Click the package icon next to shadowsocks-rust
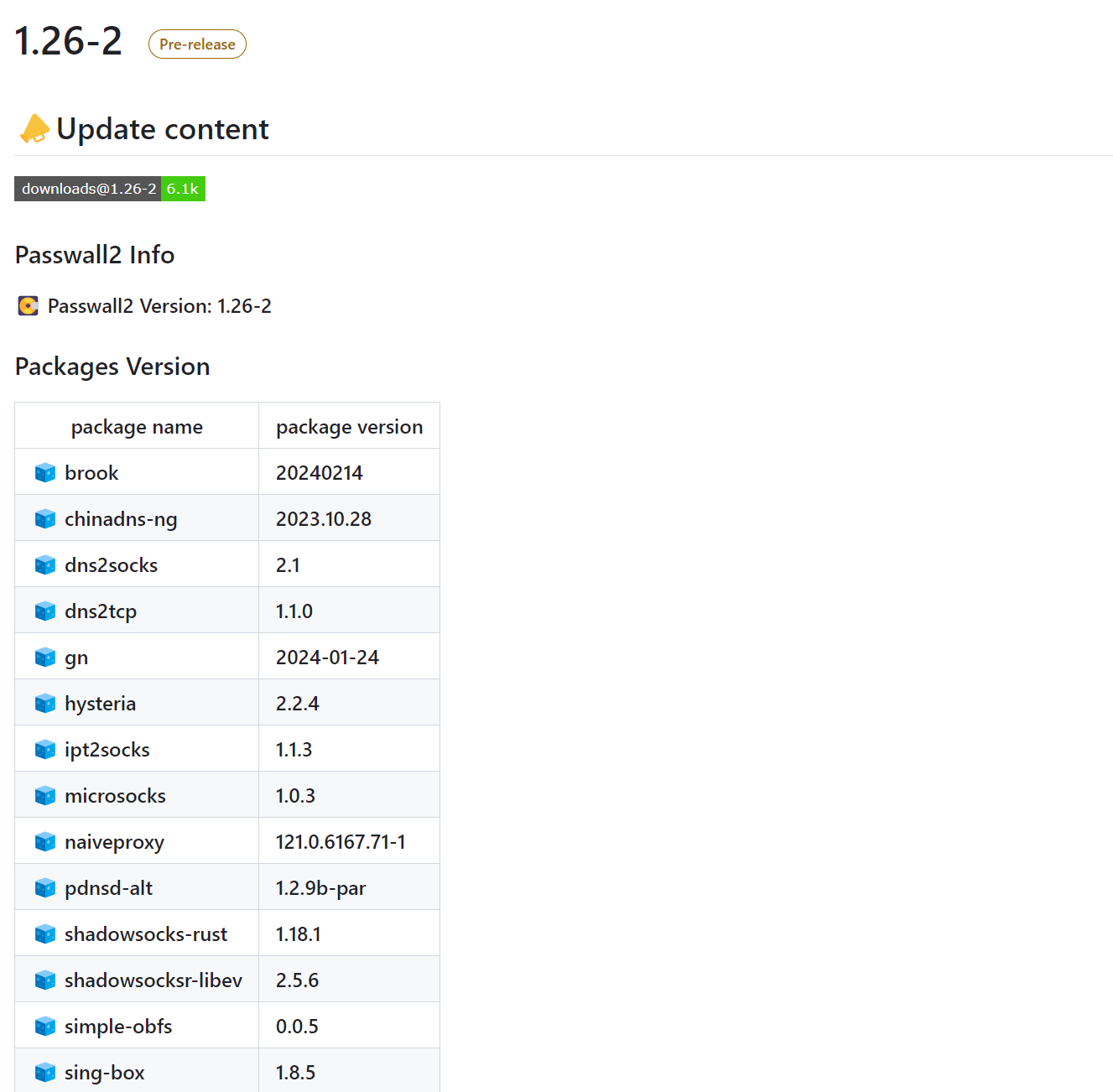The height and width of the screenshot is (1092, 1113). click(x=45, y=934)
